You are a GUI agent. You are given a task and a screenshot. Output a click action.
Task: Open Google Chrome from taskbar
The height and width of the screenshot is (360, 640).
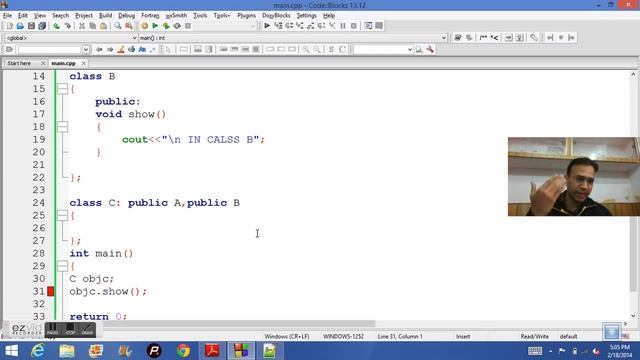point(183,351)
